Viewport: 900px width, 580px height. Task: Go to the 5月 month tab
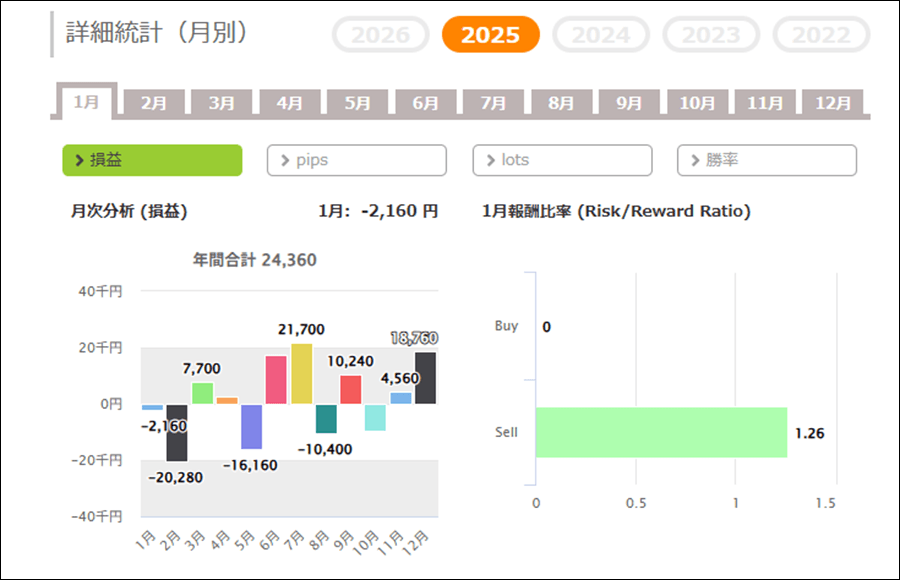coord(357,103)
